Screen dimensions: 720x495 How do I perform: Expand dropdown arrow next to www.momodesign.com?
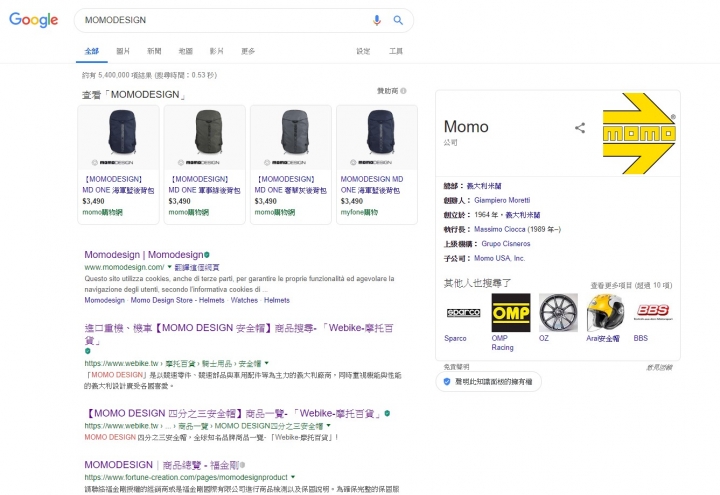(x=169, y=267)
